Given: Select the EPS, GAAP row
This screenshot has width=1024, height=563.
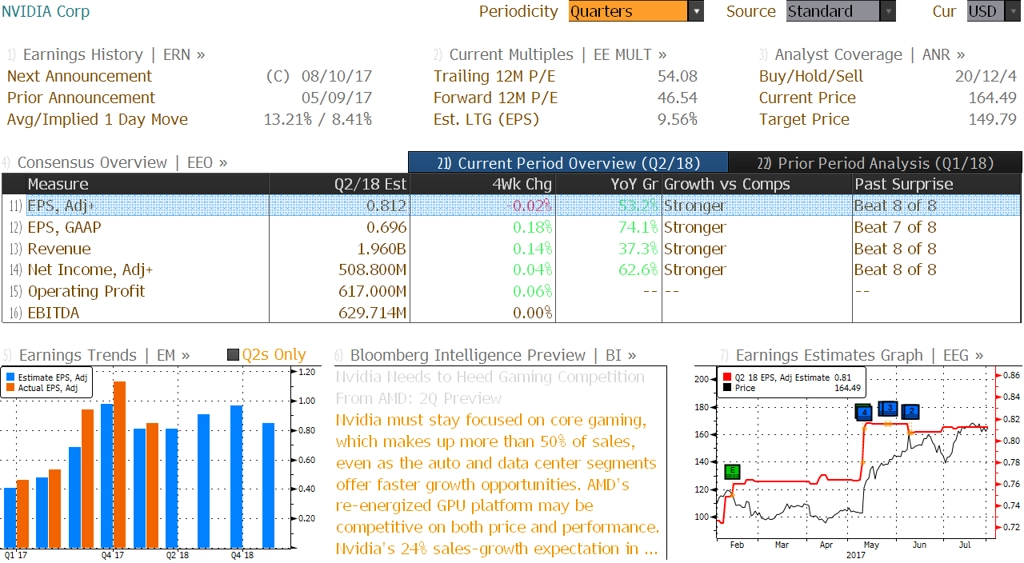Looking at the screenshot, I should (511, 227).
